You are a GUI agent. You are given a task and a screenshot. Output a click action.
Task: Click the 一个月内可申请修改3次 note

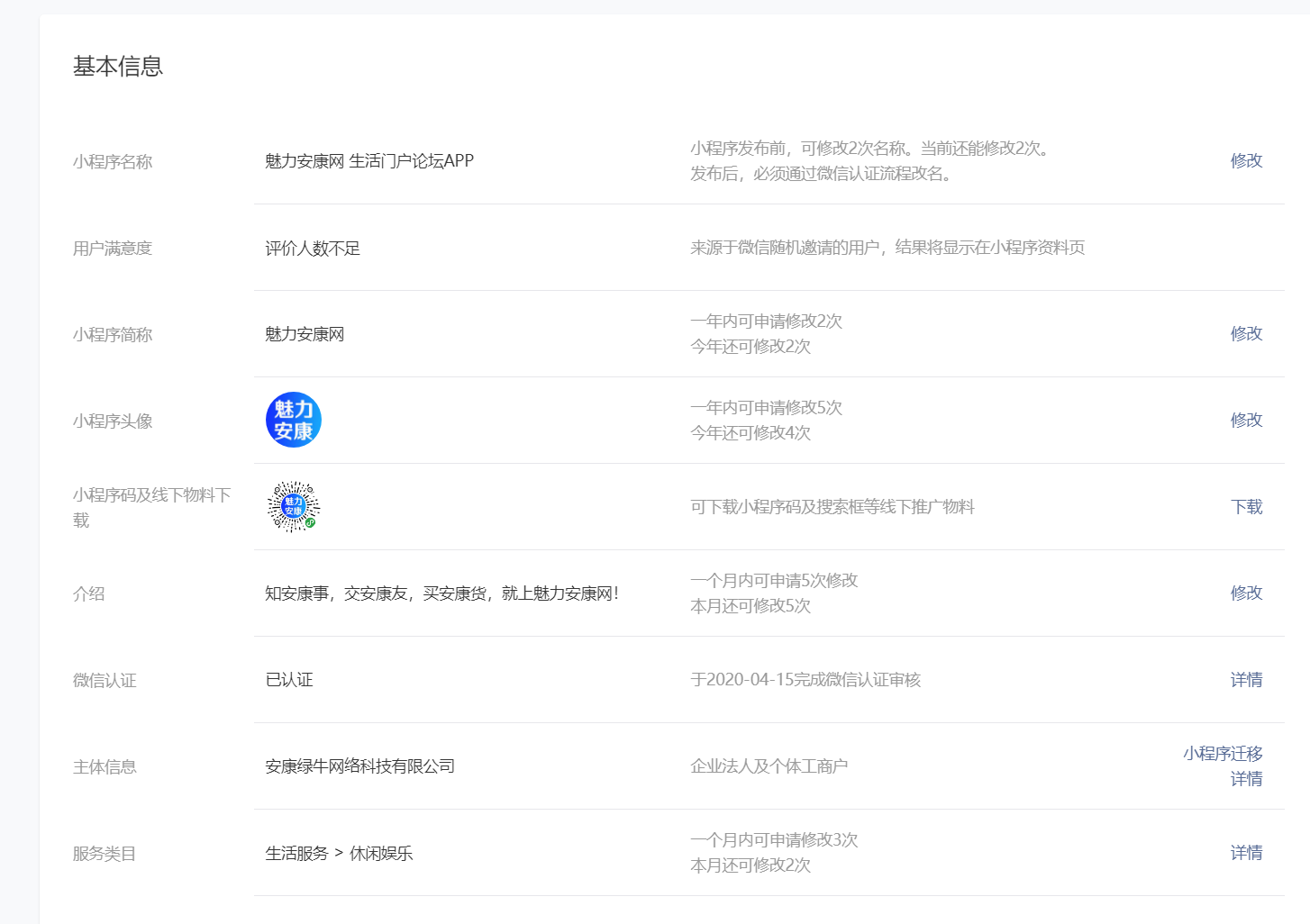[774, 840]
